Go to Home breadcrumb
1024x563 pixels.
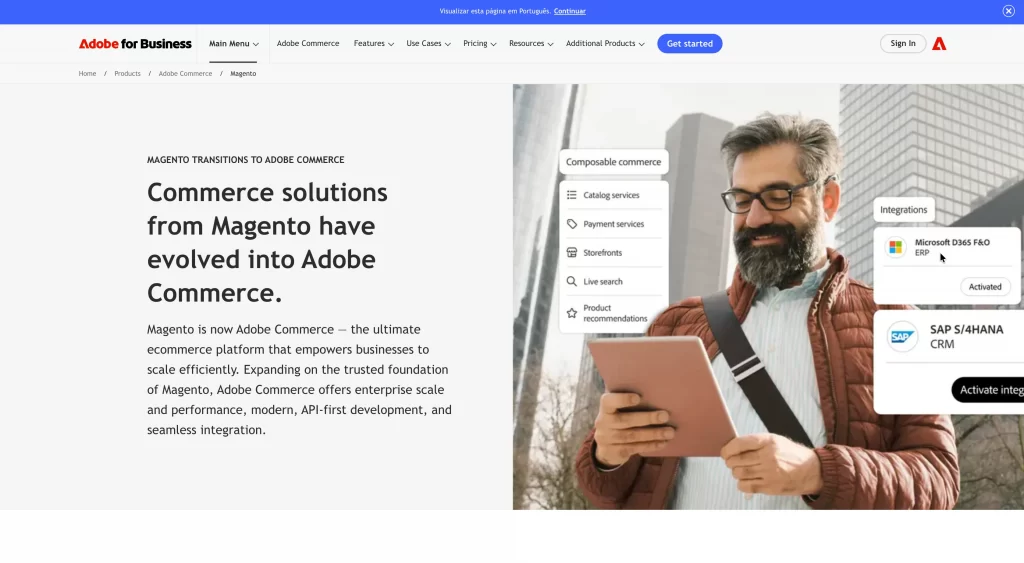(87, 74)
